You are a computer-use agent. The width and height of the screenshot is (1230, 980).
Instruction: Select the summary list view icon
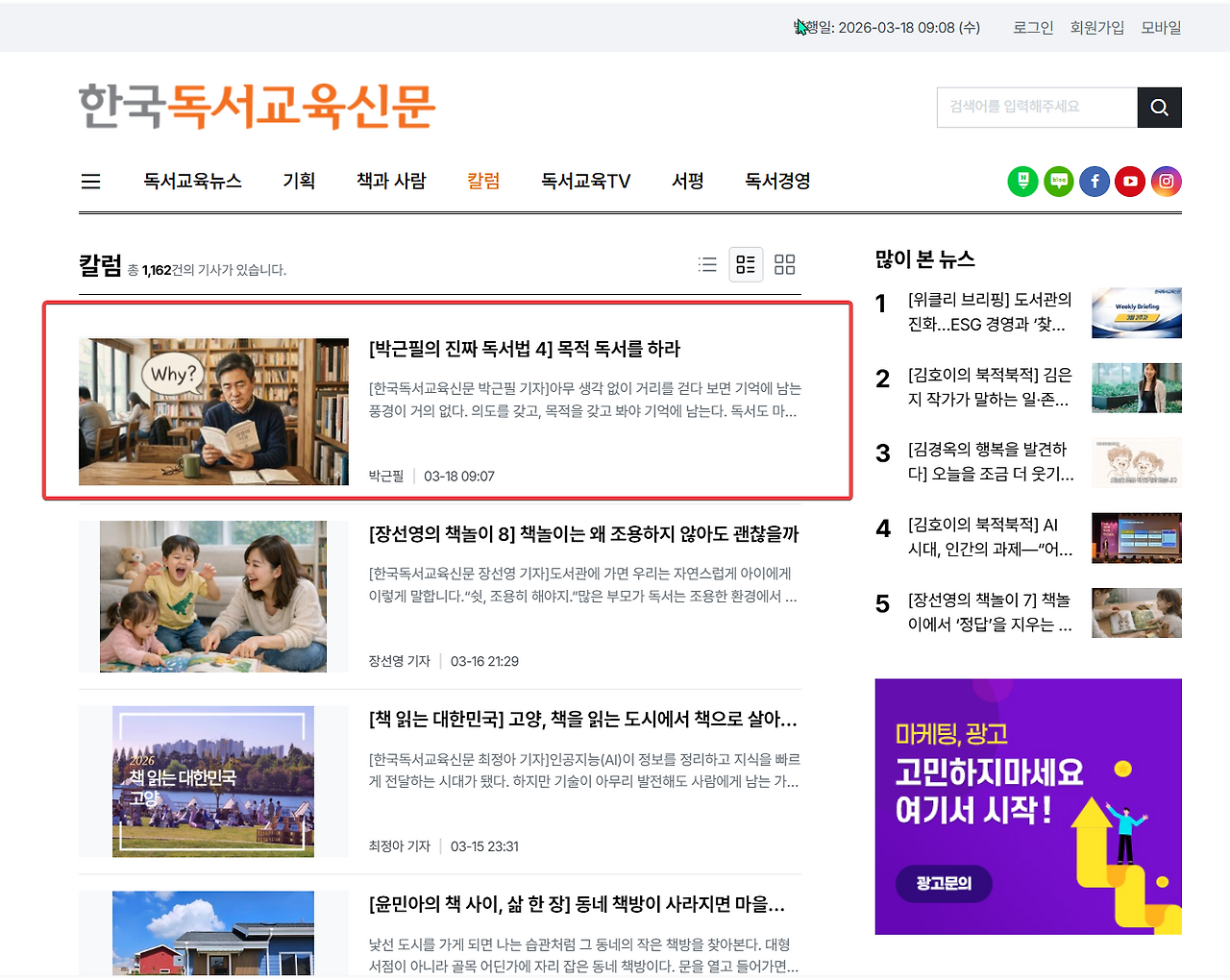point(746,264)
